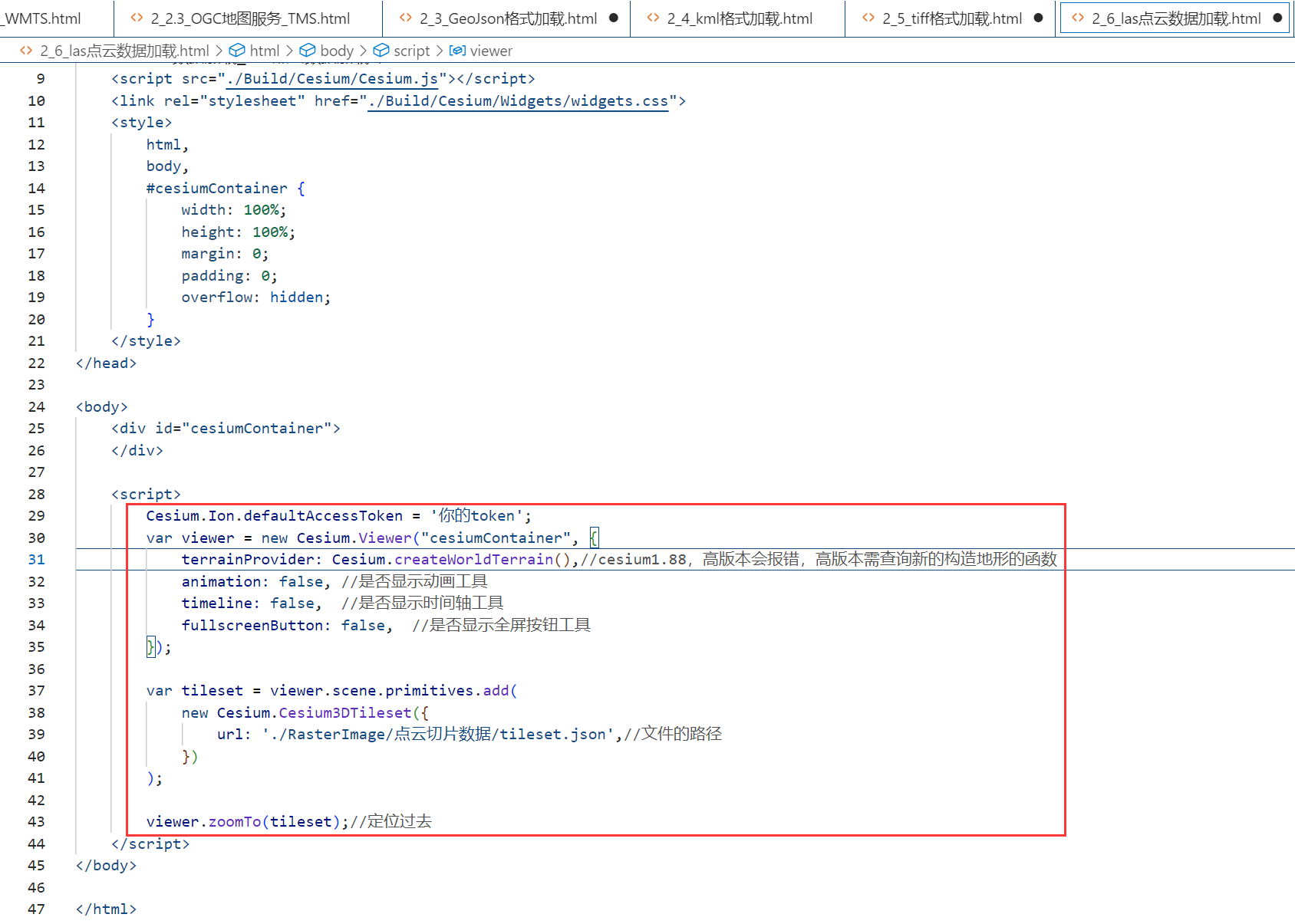Select the 2_6_las点云数据加载.html tab
The height and width of the screenshot is (924, 1295).
click(x=1175, y=18)
